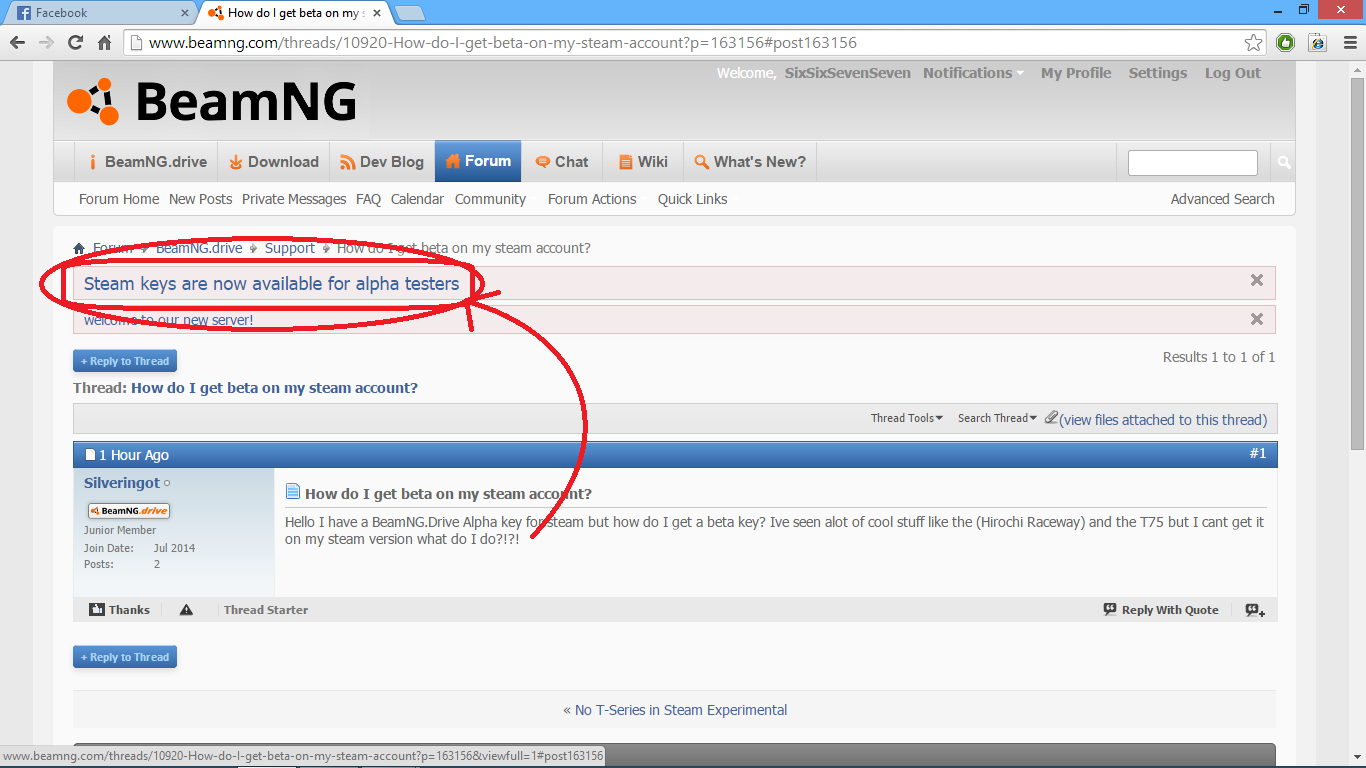Open New Posts link
Viewport: 1366px width, 768px height.
pyautogui.click(x=200, y=199)
